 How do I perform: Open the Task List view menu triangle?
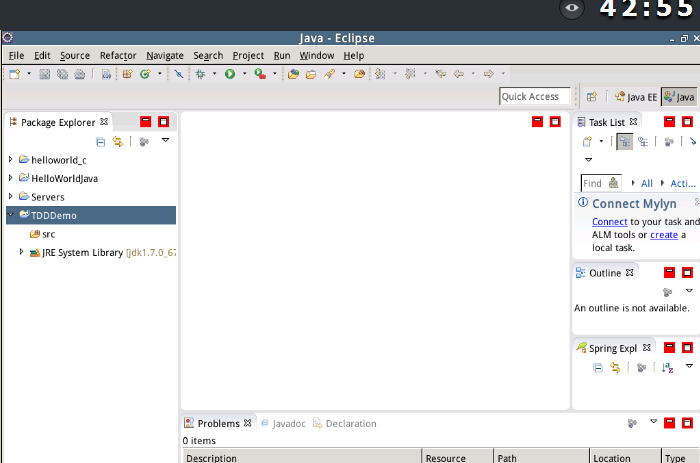(x=588, y=160)
